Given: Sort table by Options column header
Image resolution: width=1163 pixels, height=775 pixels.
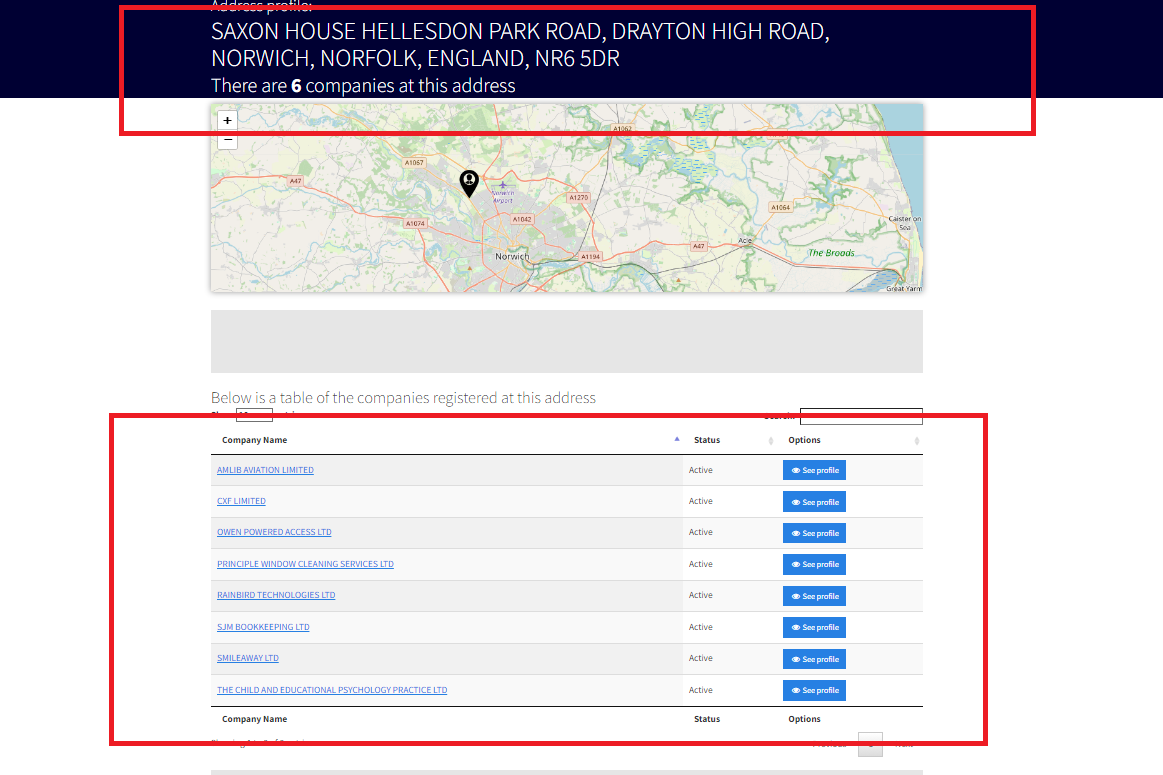Looking at the screenshot, I should click(x=850, y=440).
